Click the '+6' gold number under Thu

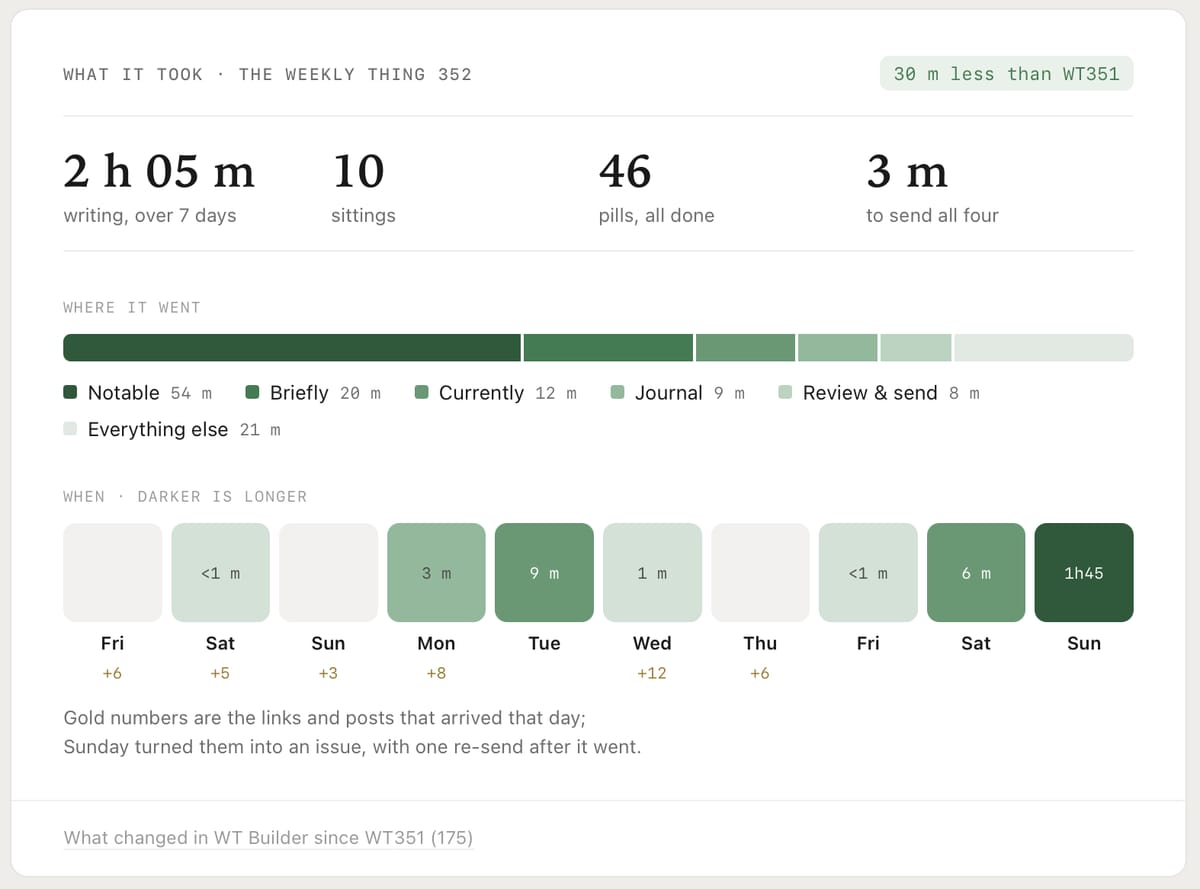(x=760, y=673)
